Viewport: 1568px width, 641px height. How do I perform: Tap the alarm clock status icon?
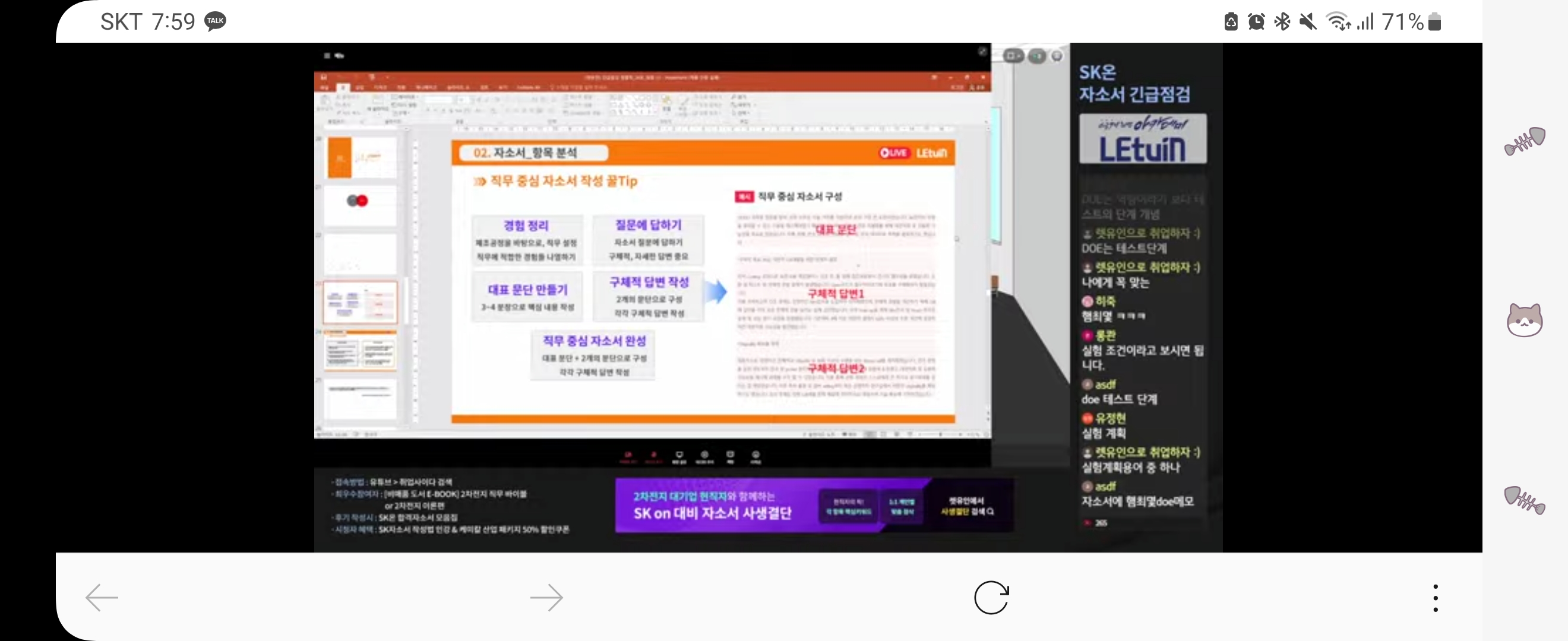1256,21
